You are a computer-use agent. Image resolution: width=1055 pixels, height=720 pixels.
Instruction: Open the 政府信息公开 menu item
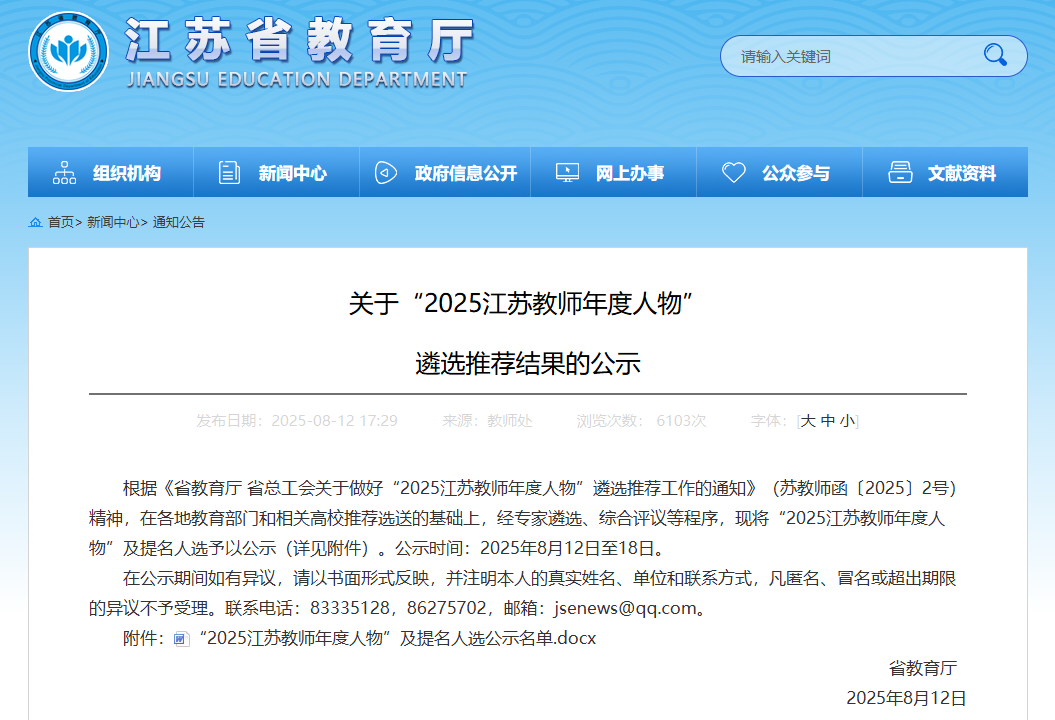[466, 173]
